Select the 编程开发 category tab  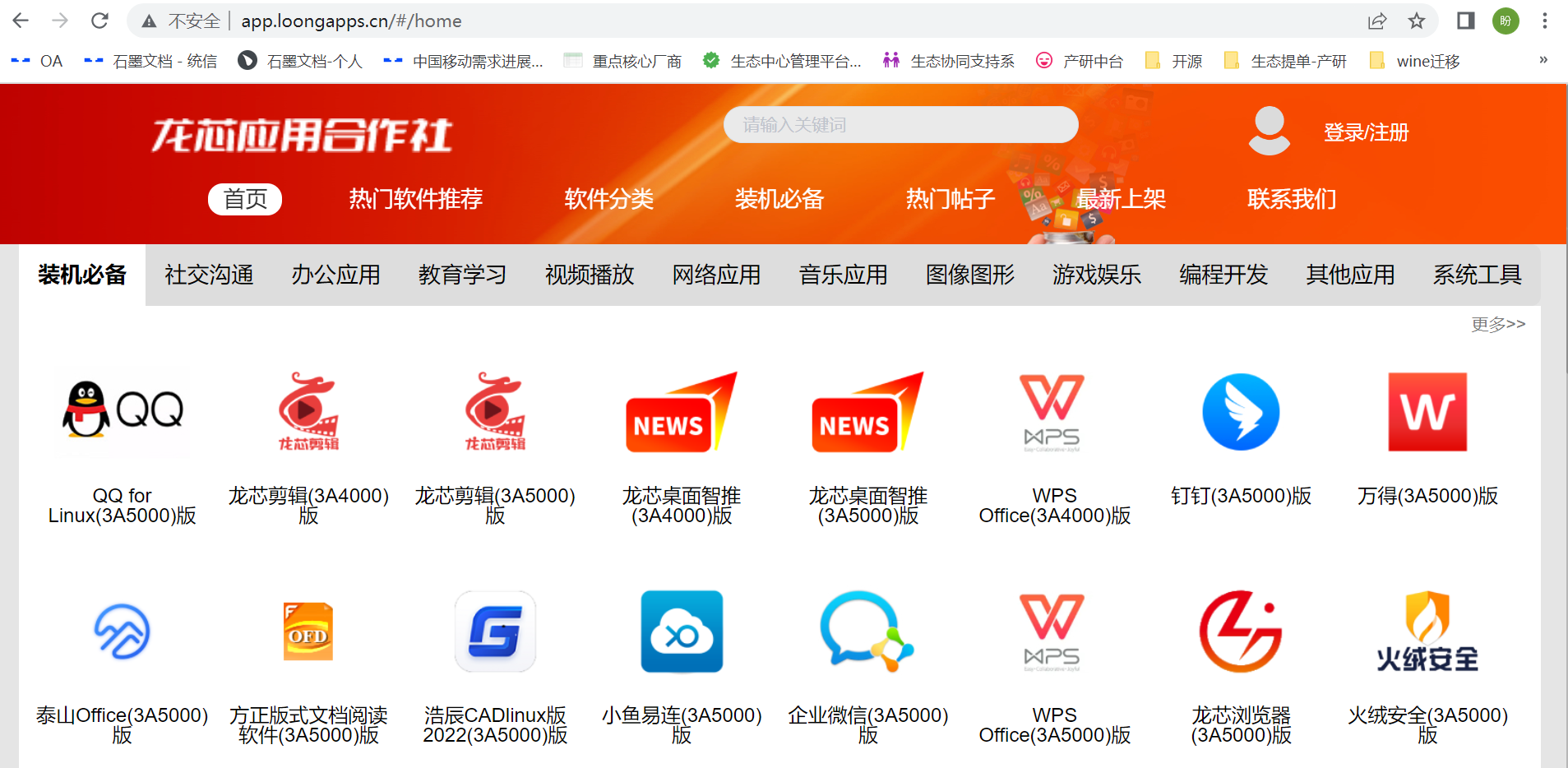pyautogui.click(x=1223, y=275)
